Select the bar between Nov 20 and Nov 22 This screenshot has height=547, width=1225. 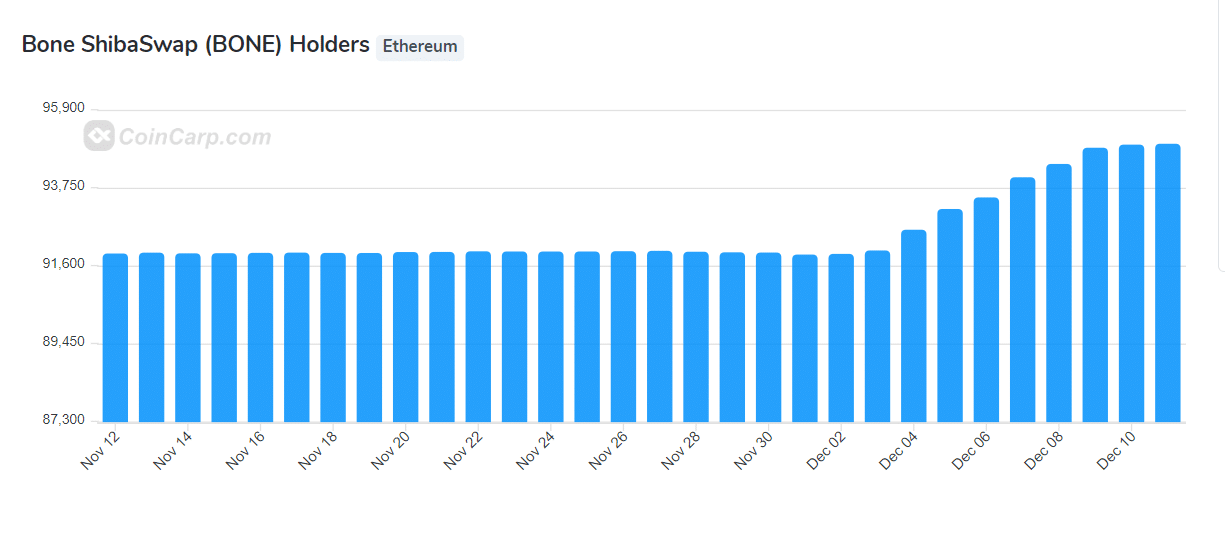(x=442, y=337)
